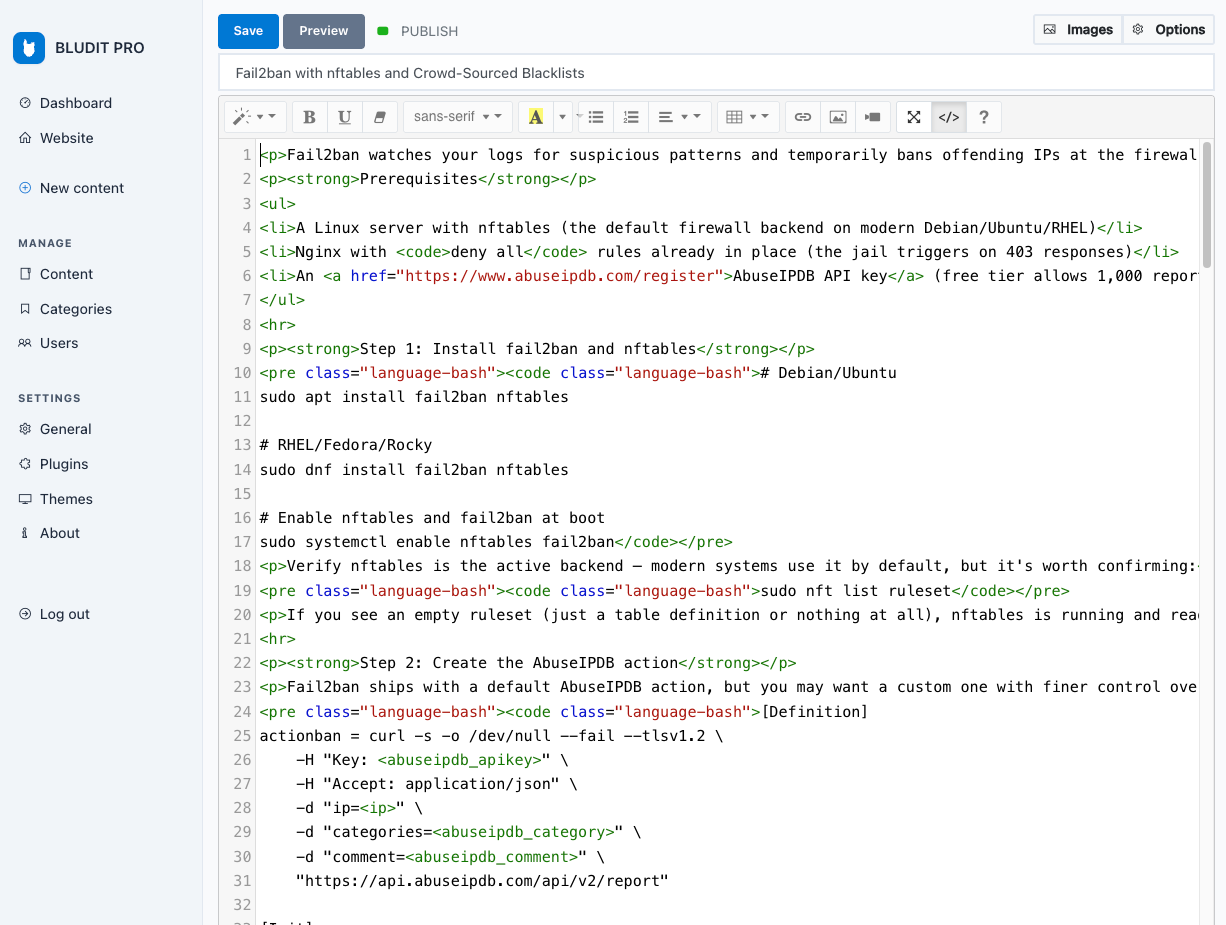Open the Images panel
This screenshot has height=925, width=1226.
1078,29
